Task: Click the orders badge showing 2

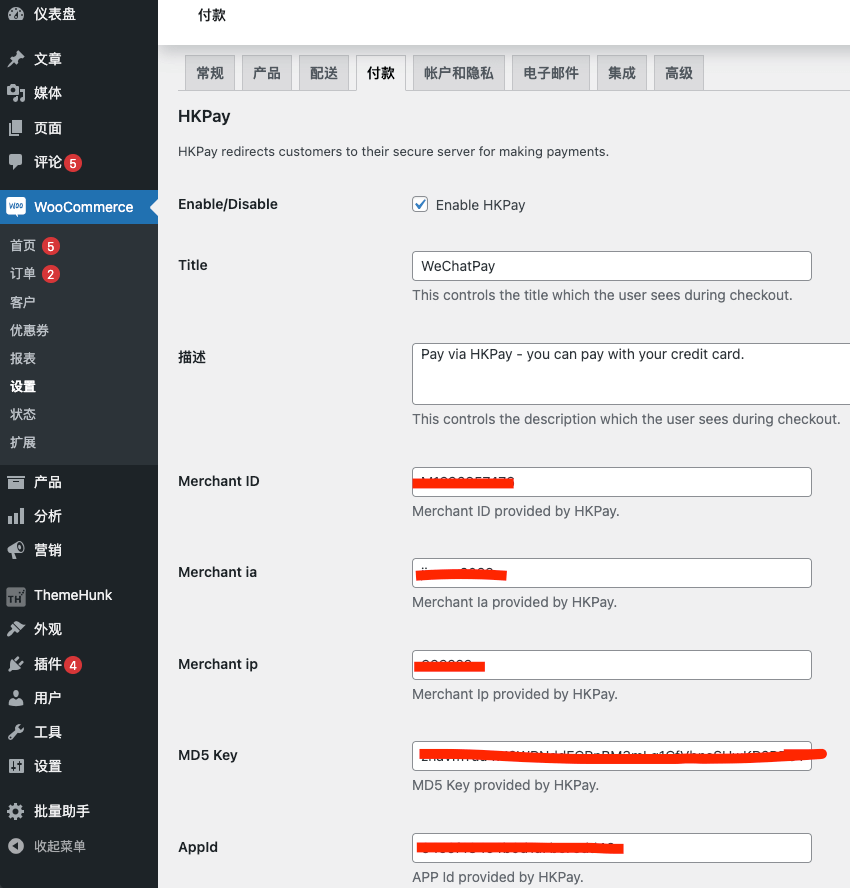Action: [50, 274]
